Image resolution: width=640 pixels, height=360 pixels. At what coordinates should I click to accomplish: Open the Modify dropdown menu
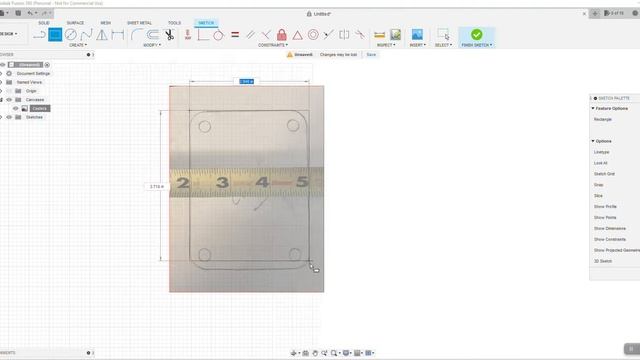click(152, 45)
